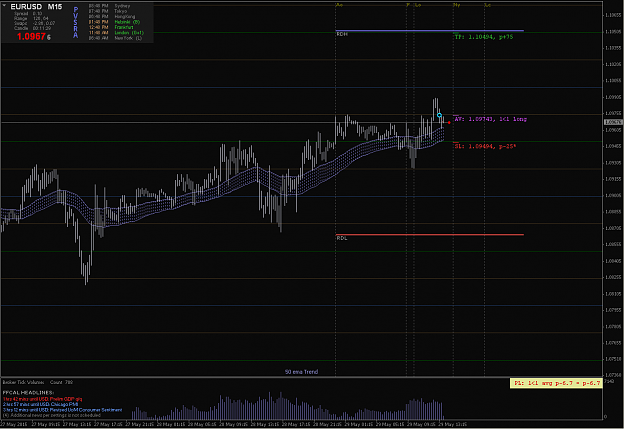Click the current price tag on price axis

coord(613,122)
